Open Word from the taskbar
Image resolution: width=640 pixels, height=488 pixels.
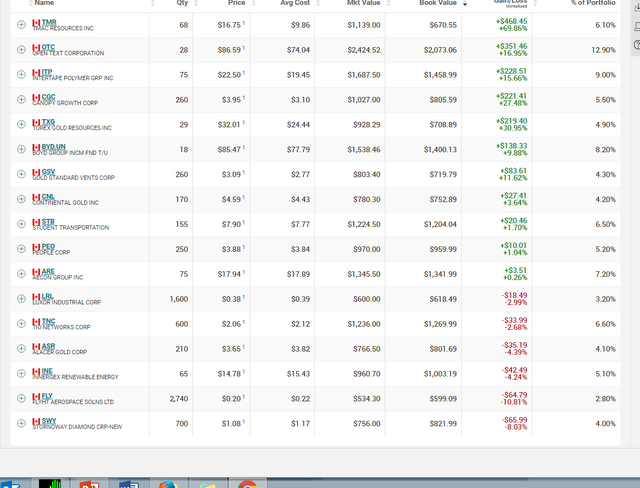[x=129, y=484]
